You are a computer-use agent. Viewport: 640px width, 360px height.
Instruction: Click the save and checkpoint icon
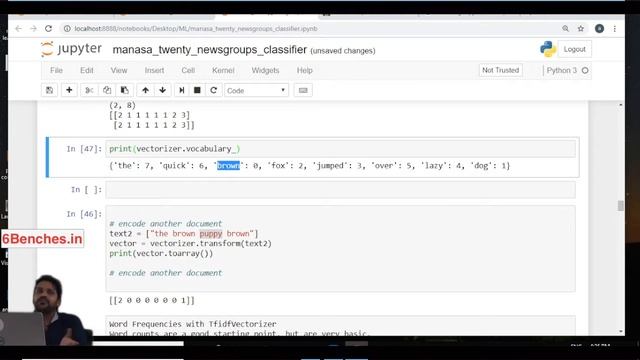(49, 90)
